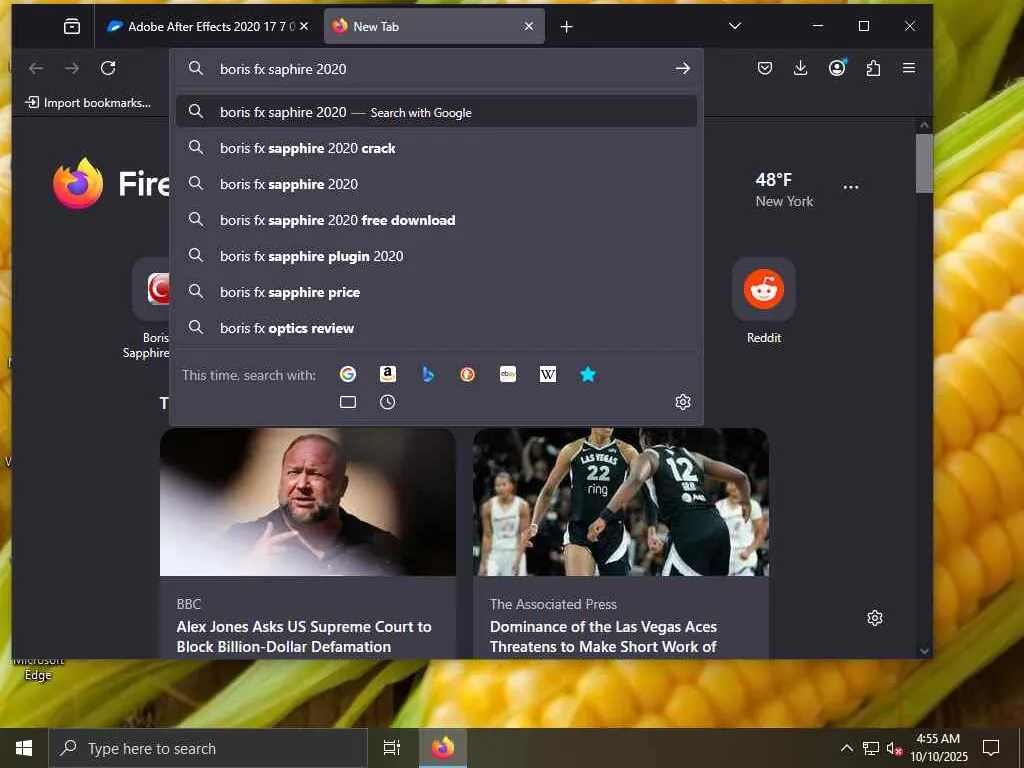Viewport: 1024px width, 768px height.
Task: Open Task View on taskbar
Action: (391, 748)
